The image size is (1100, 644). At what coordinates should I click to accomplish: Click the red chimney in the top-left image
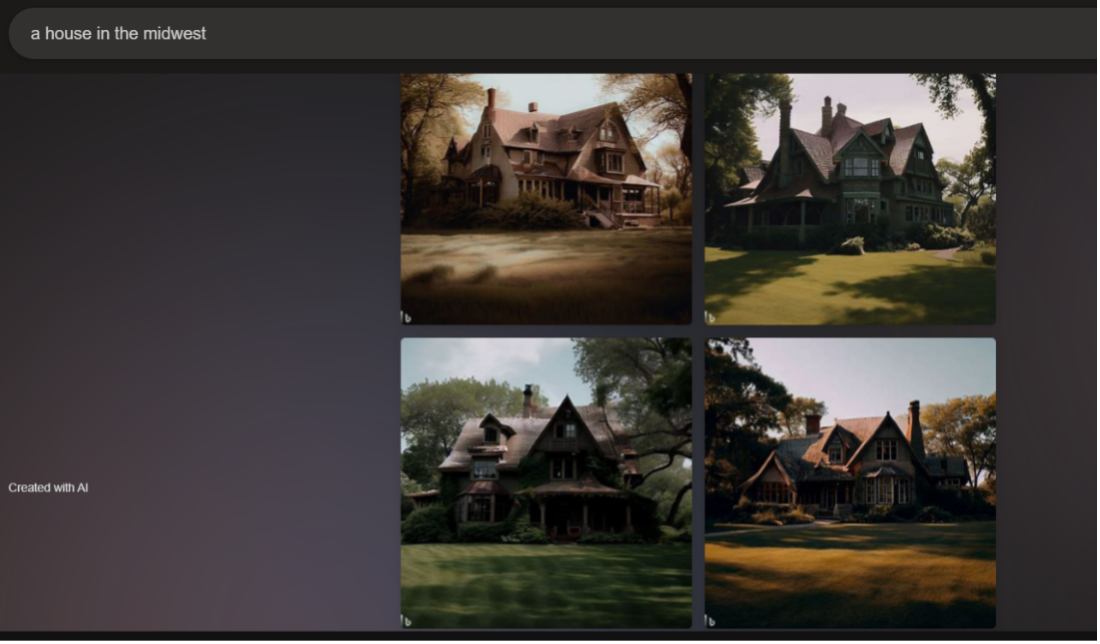[x=491, y=98]
